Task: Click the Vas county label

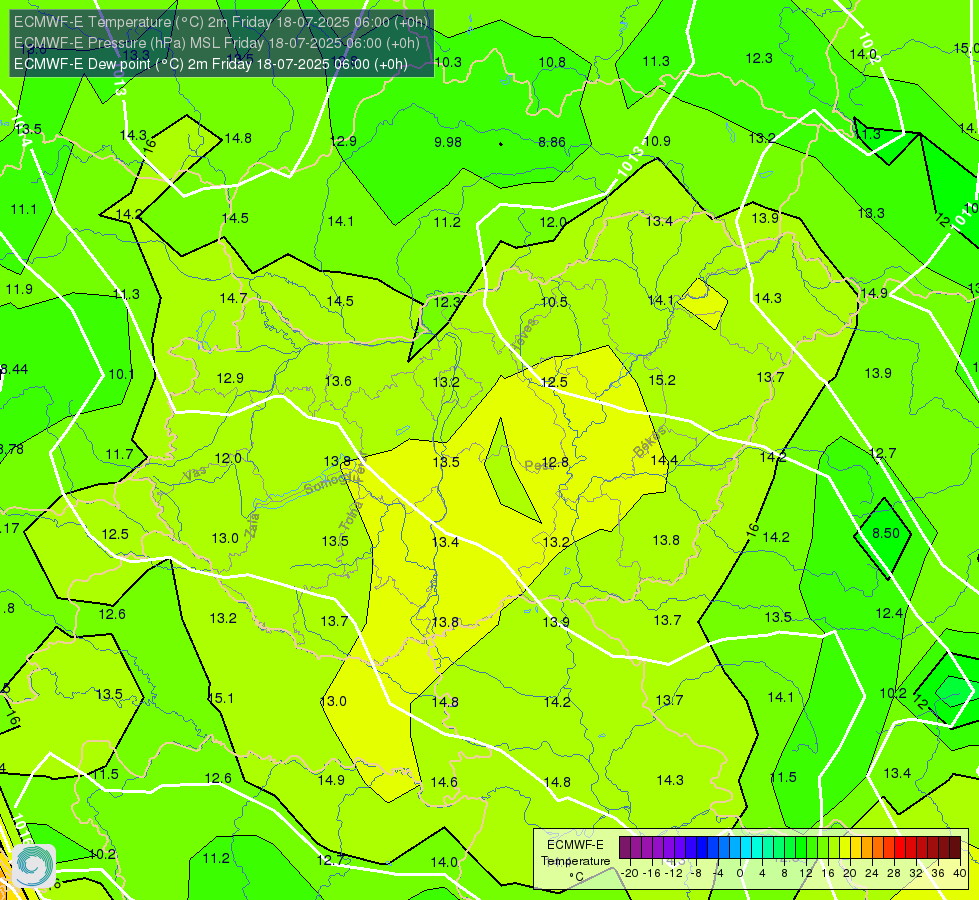Action: click(195, 475)
